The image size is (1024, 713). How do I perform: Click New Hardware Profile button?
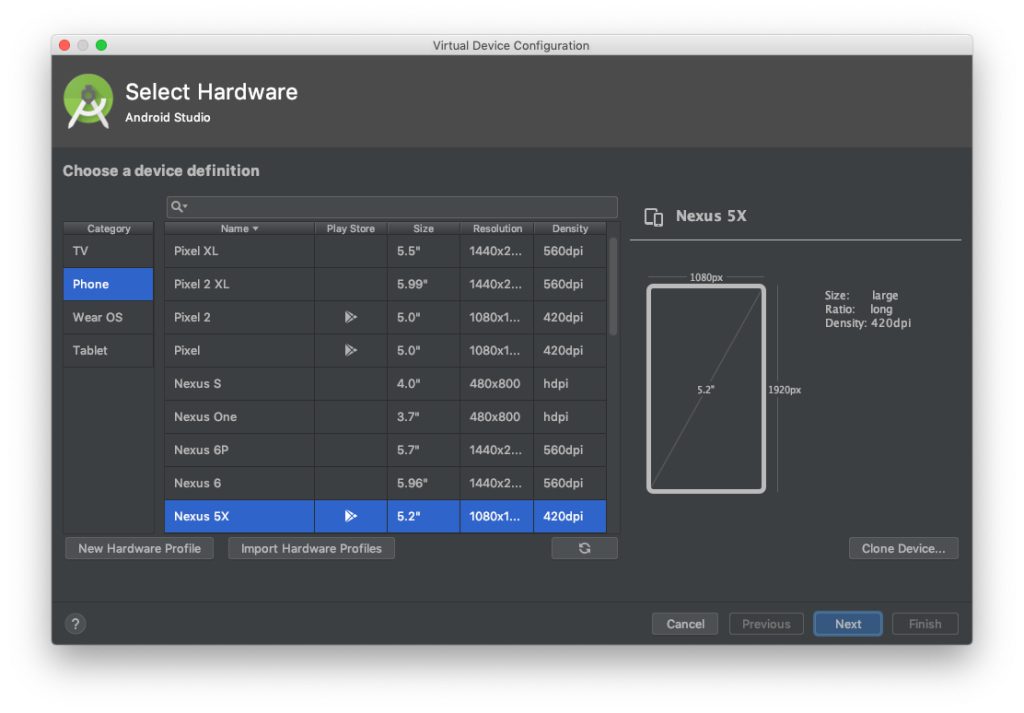pyautogui.click(x=140, y=548)
